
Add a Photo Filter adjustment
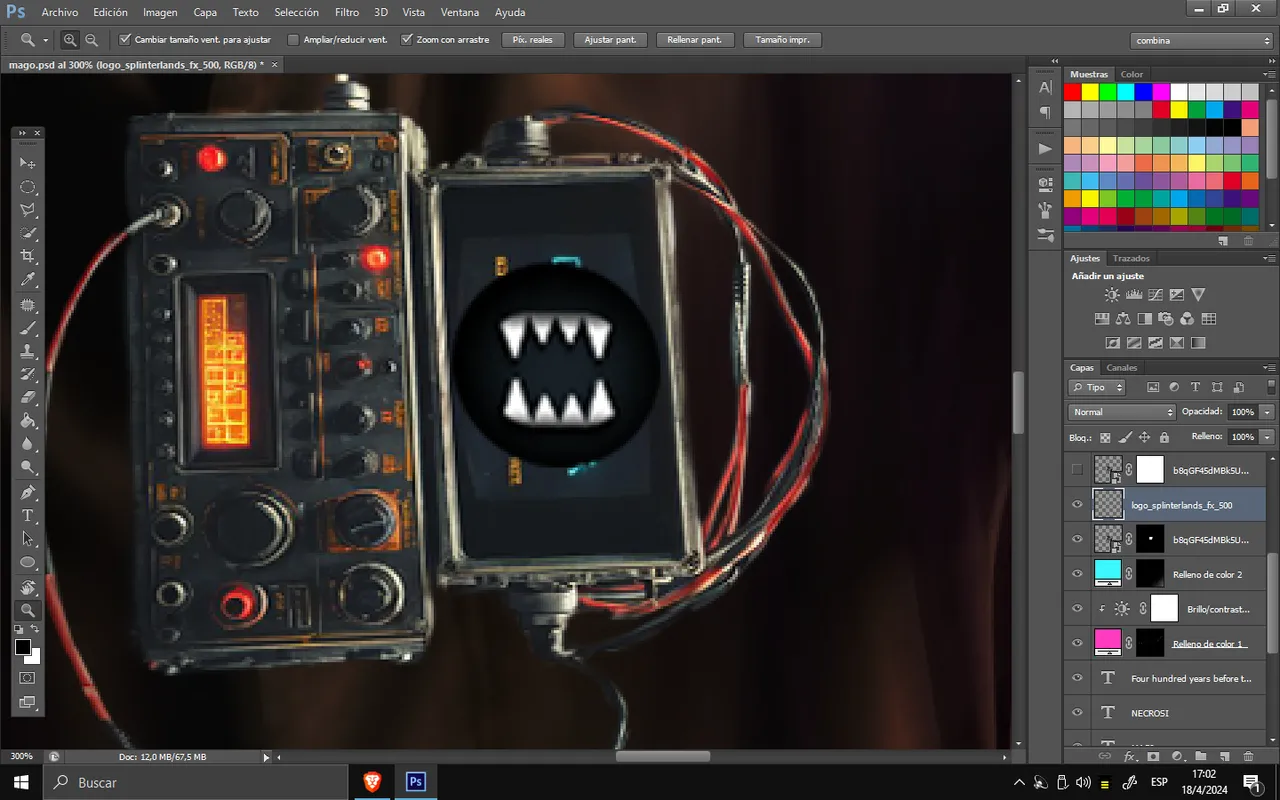point(1166,319)
